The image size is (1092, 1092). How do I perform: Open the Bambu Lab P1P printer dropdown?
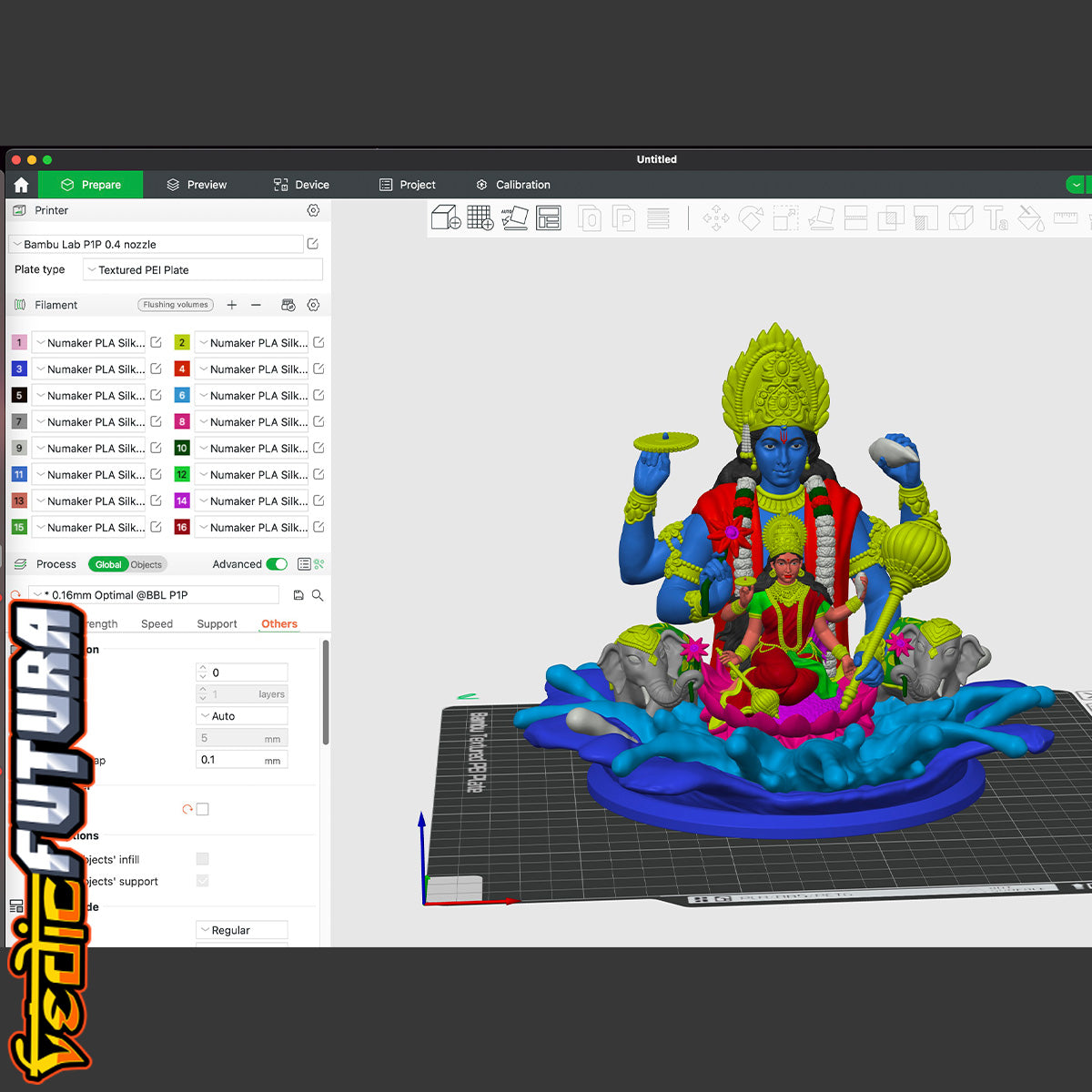tap(157, 244)
